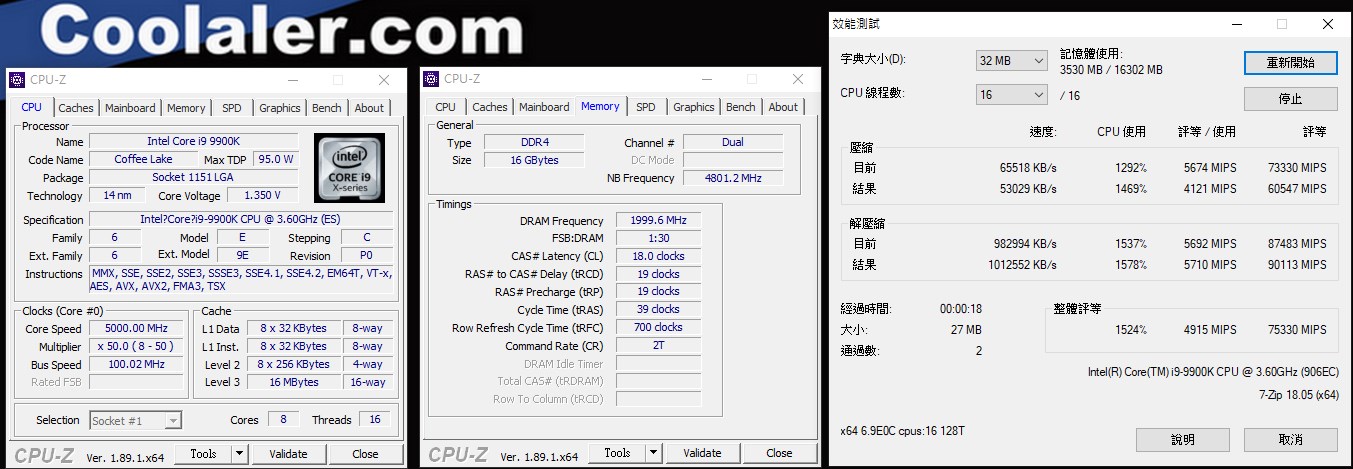
Task: Close the second CPU-Z window via title bar X
Action: click(798, 79)
